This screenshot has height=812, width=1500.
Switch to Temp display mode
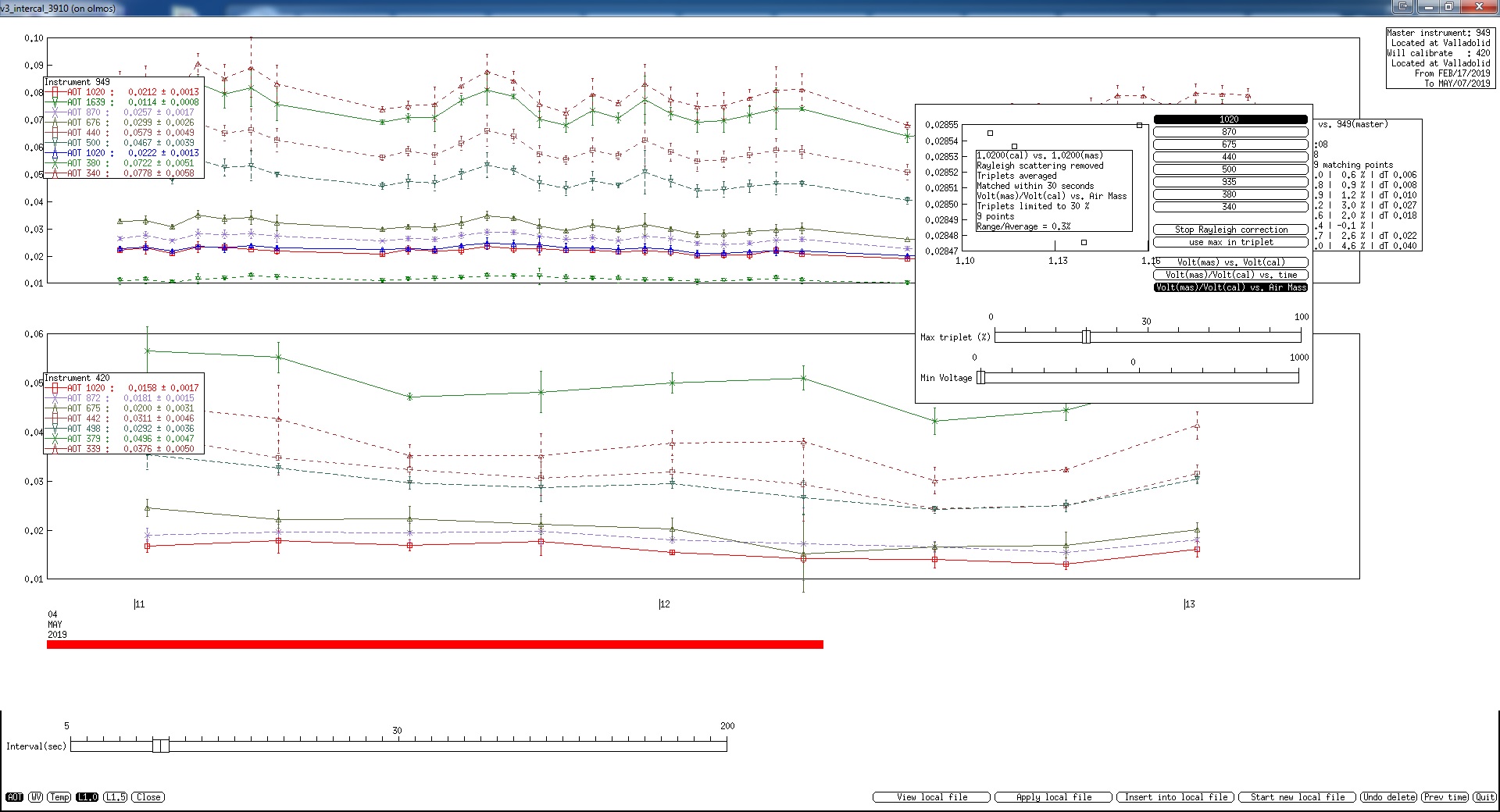(x=59, y=797)
